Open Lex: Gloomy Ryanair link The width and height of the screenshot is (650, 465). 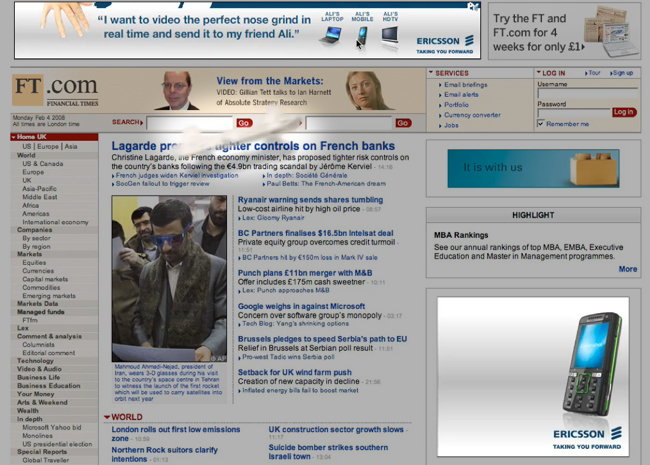pyautogui.click(x=273, y=218)
